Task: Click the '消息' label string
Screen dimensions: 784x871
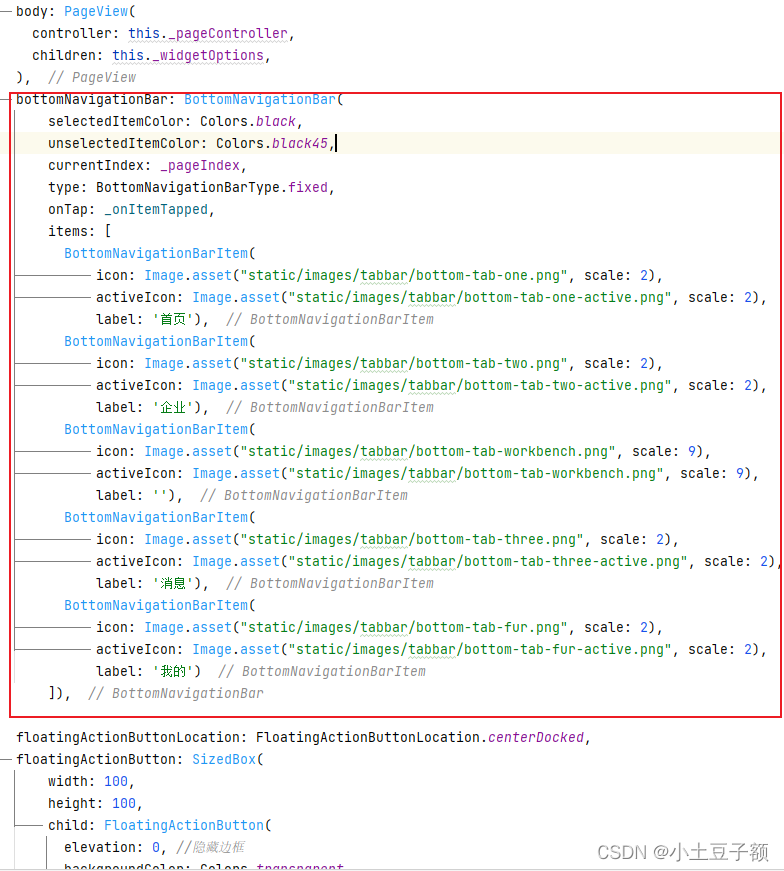Action: [x=173, y=583]
